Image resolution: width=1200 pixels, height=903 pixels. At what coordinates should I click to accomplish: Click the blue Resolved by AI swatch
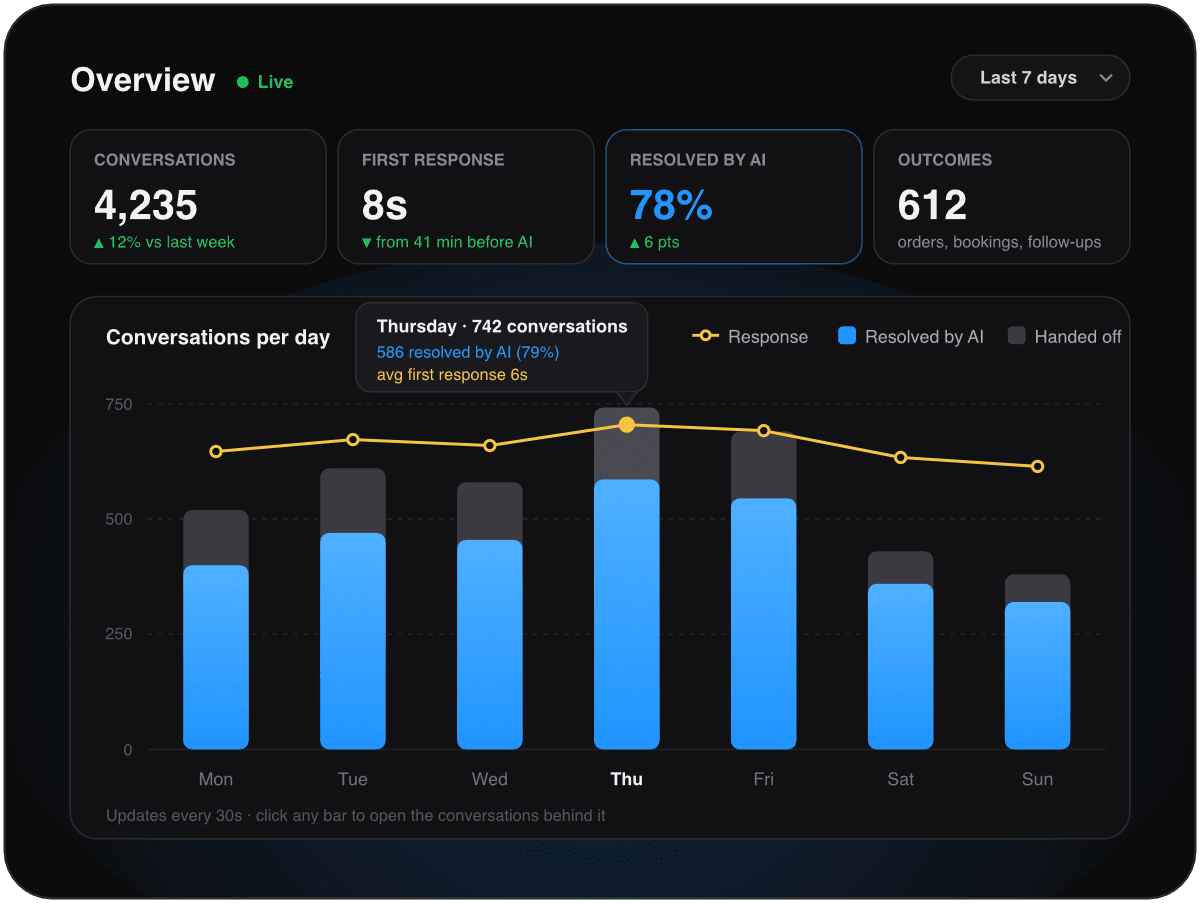[847, 336]
